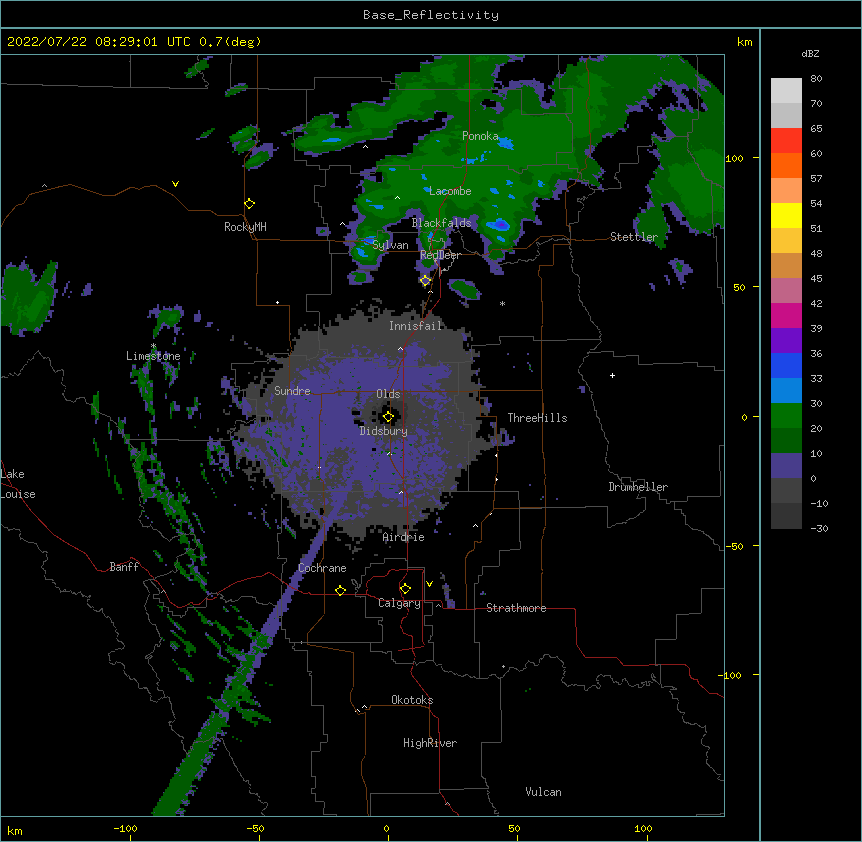Click the yellow diamond marker above Calgary label

405,589
